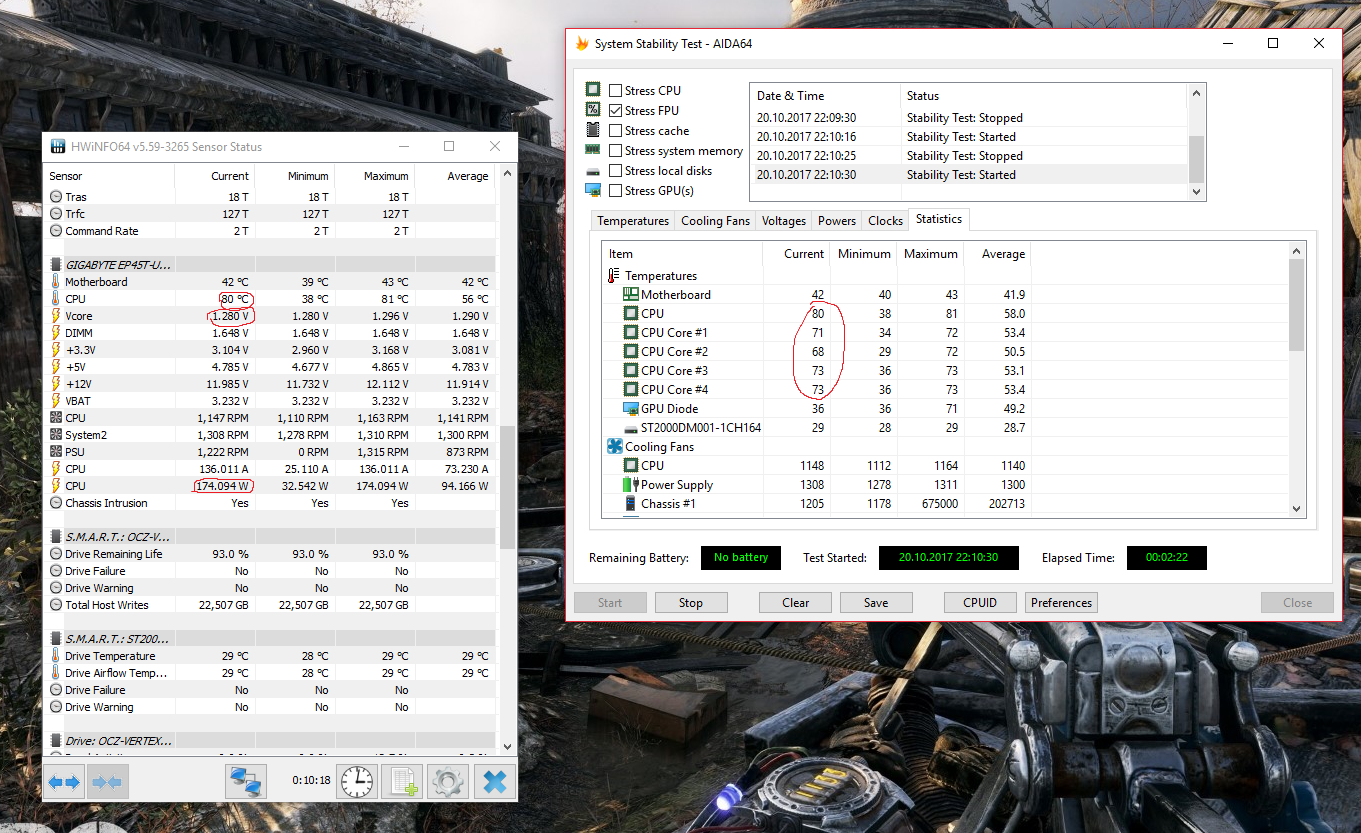This screenshot has width=1361, height=833.
Task: Uncheck the Stress FPU checkbox
Action: pos(616,111)
